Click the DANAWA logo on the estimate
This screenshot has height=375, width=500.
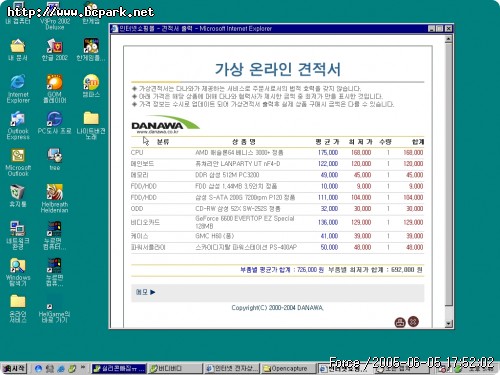click(x=165, y=125)
